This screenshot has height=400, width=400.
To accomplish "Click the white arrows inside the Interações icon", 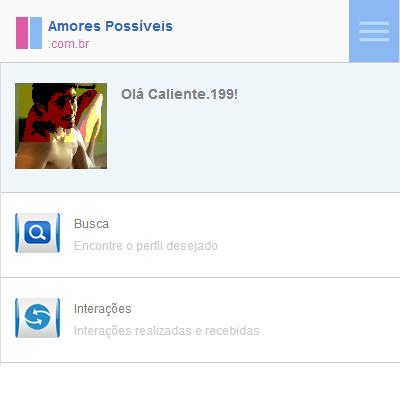I will tap(38, 318).
